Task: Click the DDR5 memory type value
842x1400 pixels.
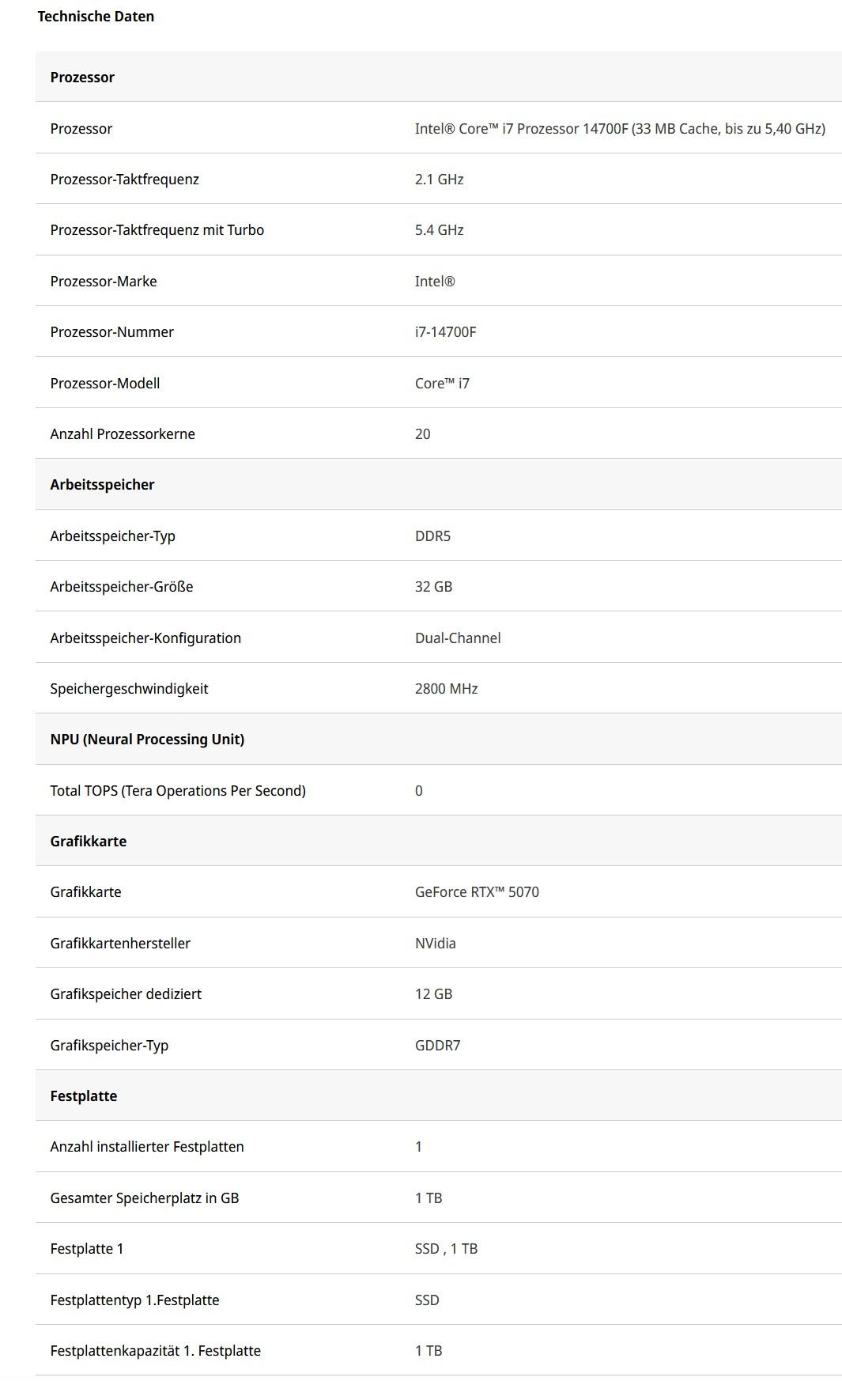Action: point(432,536)
